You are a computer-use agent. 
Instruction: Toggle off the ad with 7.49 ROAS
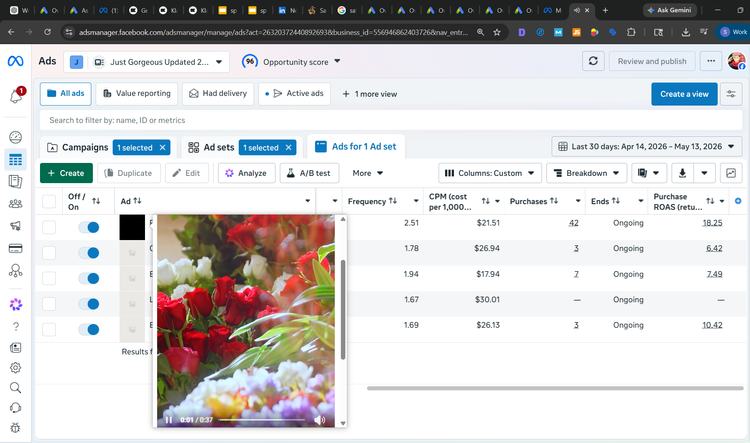(x=89, y=278)
